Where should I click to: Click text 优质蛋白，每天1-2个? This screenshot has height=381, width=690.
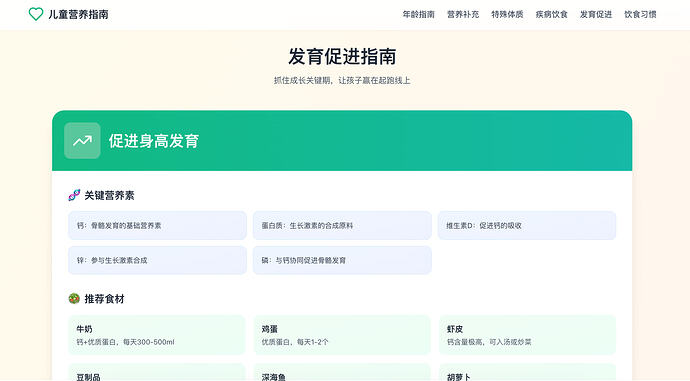(x=295, y=342)
